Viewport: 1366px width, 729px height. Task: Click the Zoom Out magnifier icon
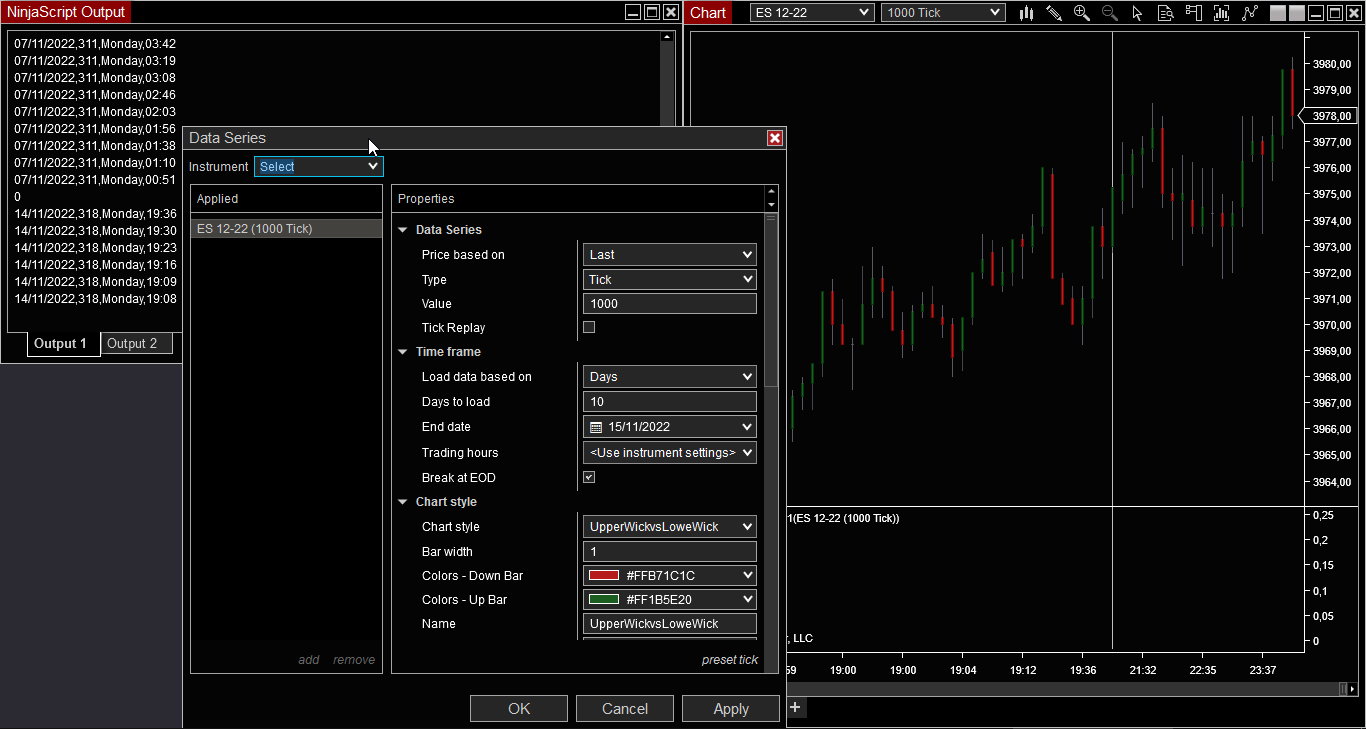[1110, 13]
